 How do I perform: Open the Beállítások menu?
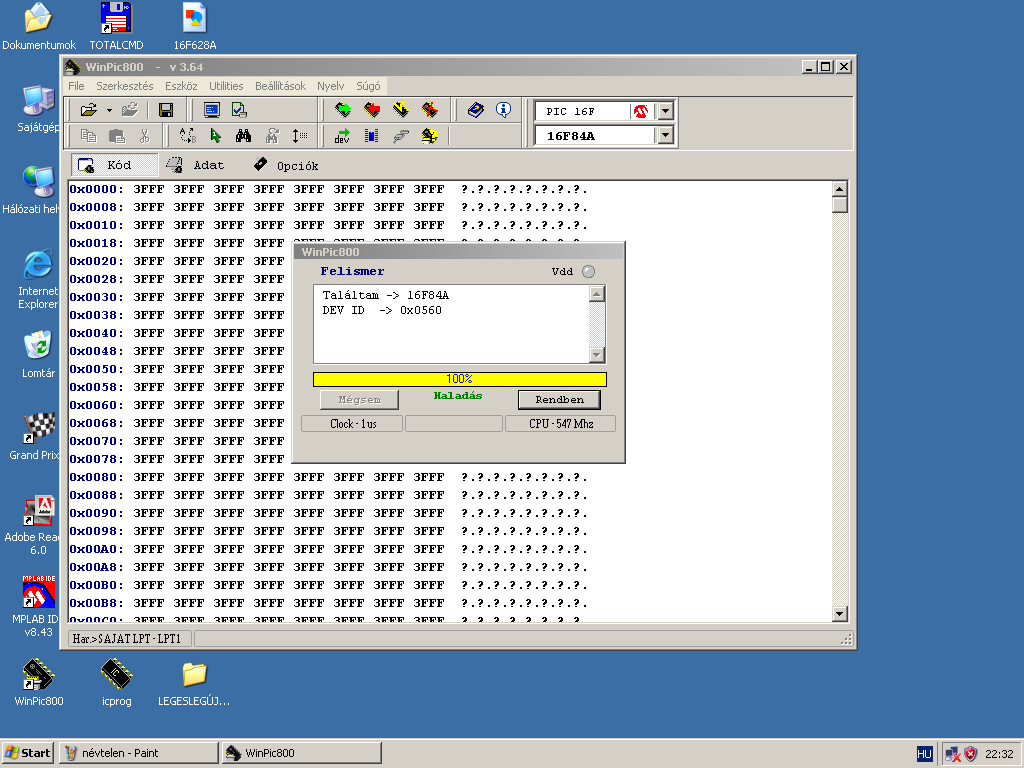(x=280, y=86)
